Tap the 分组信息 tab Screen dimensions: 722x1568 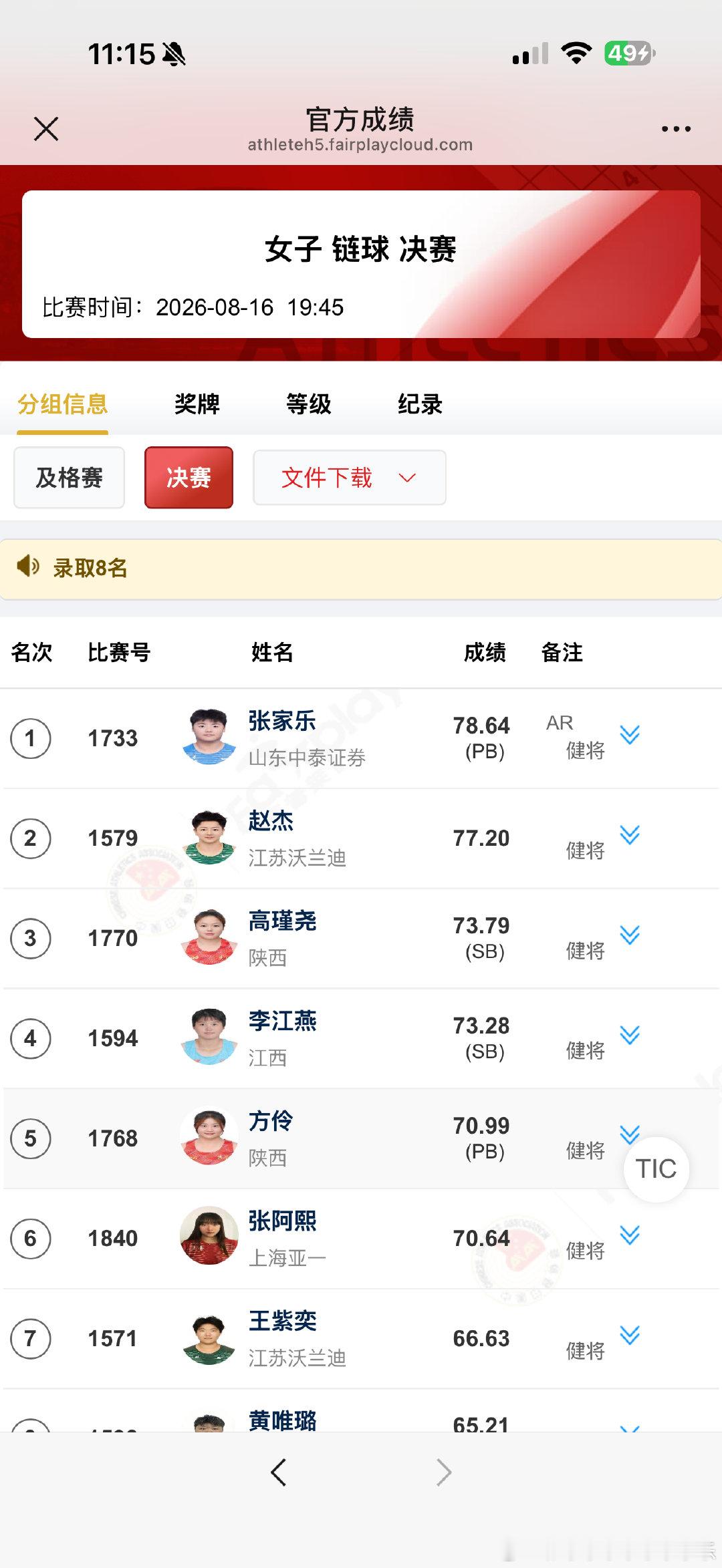63,404
